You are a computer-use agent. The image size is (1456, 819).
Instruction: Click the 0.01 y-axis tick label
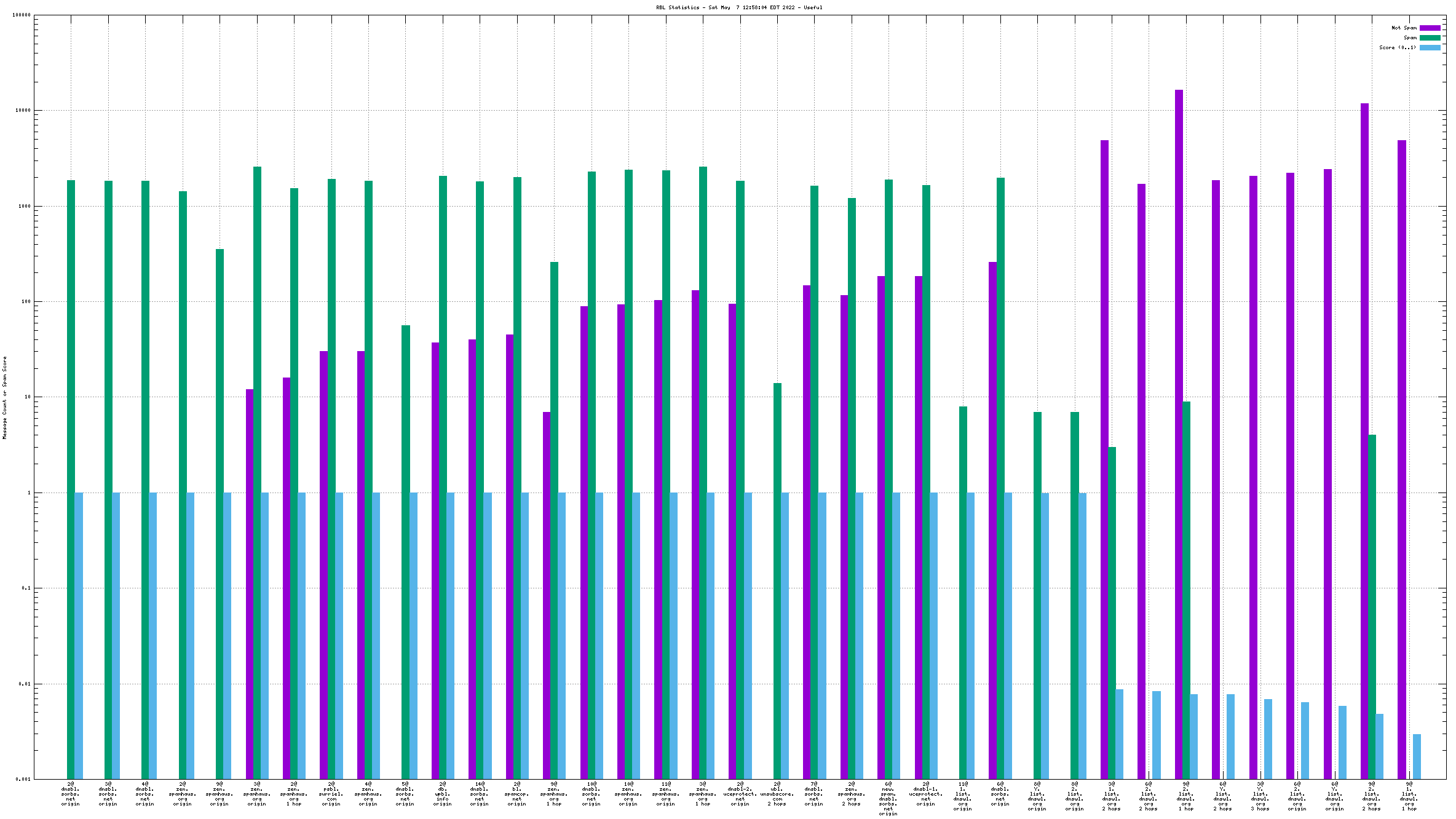tap(25, 684)
